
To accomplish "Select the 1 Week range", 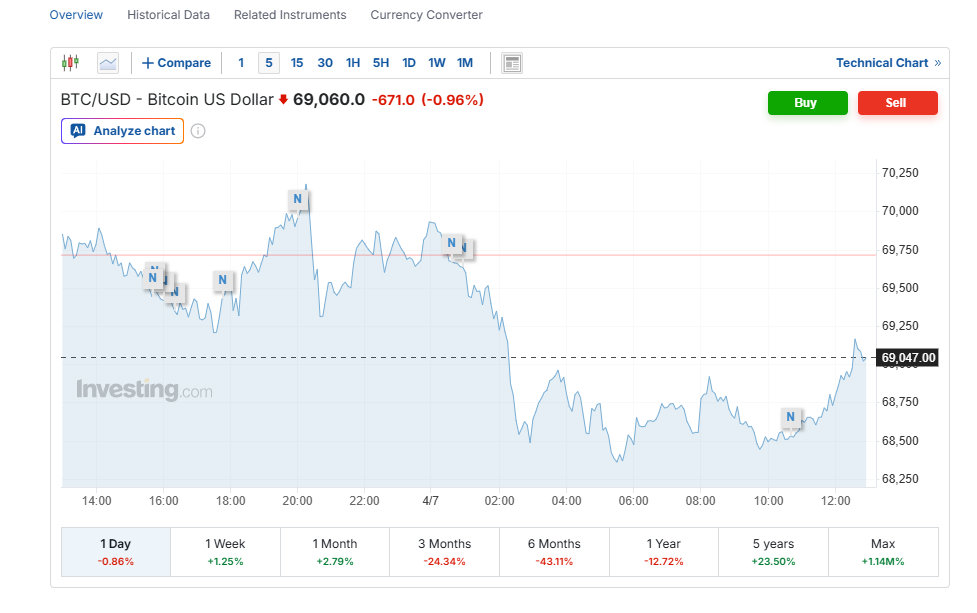I will click(x=225, y=552).
